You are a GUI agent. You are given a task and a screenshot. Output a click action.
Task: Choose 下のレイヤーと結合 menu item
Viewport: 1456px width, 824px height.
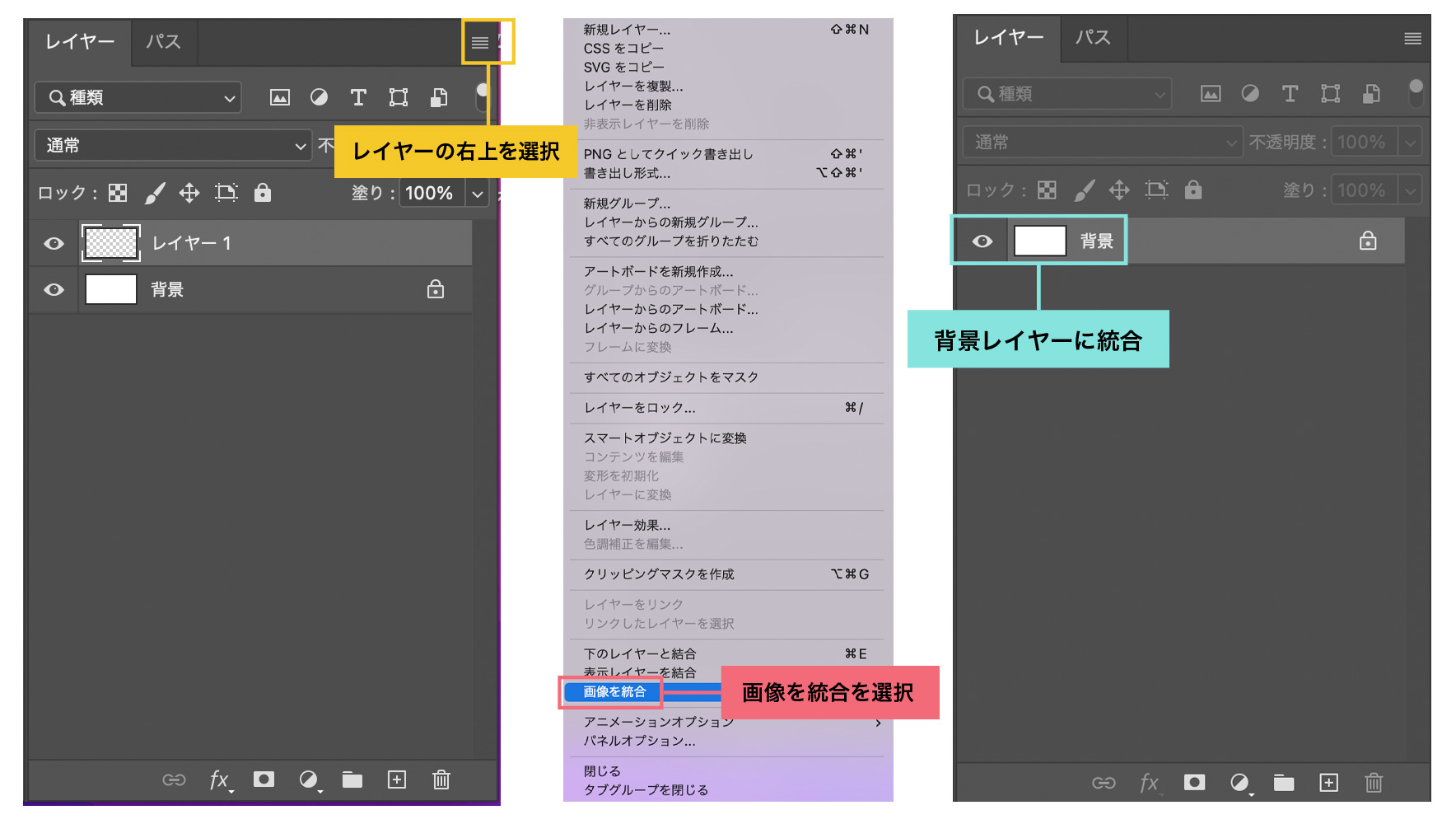[640, 653]
